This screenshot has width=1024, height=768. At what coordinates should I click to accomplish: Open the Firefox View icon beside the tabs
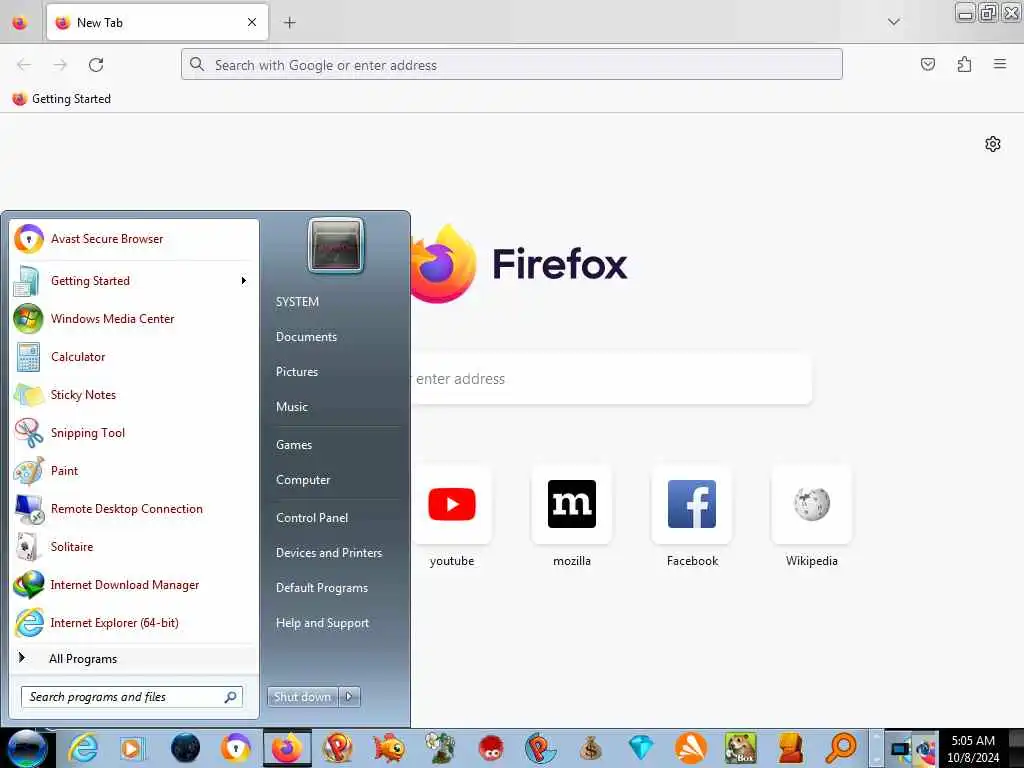point(20,23)
